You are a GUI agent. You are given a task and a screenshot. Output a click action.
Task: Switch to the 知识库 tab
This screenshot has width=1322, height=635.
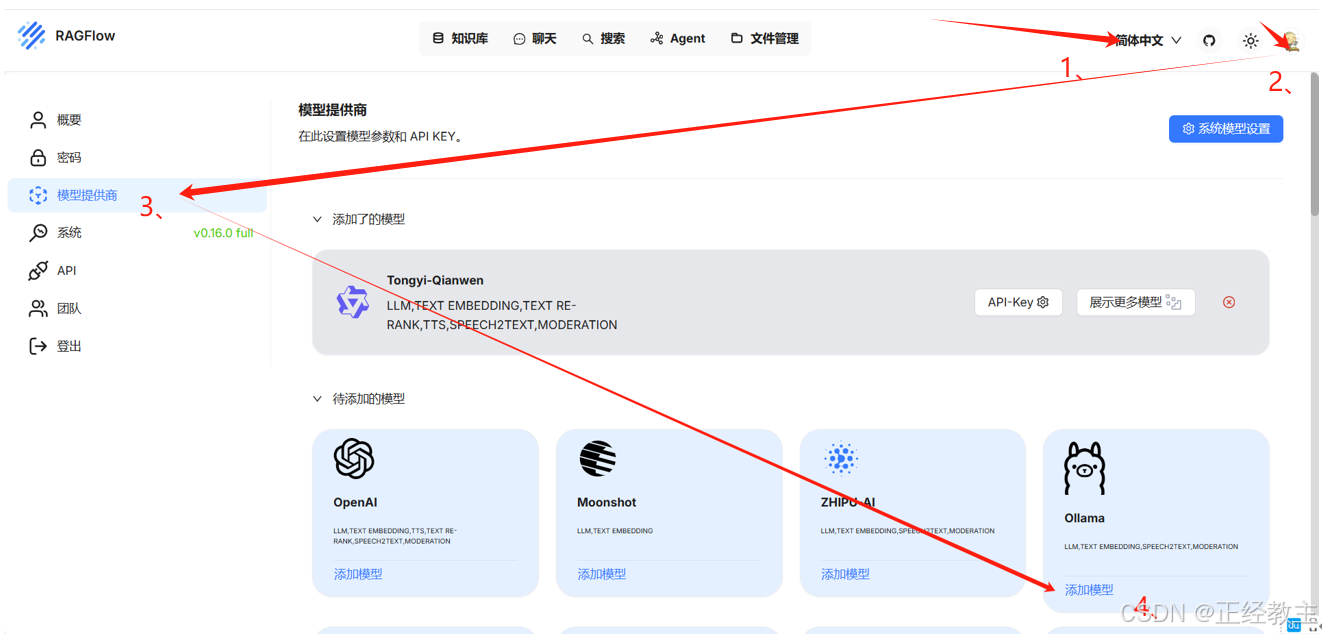pos(460,38)
